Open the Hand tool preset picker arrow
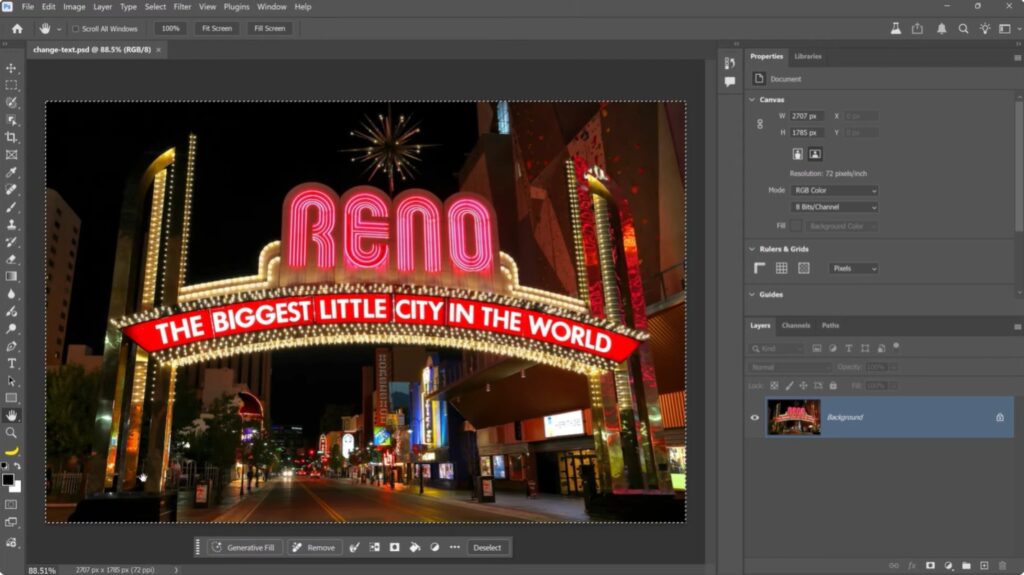This screenshot has height=575, width=1024. [x=59, y=29]
